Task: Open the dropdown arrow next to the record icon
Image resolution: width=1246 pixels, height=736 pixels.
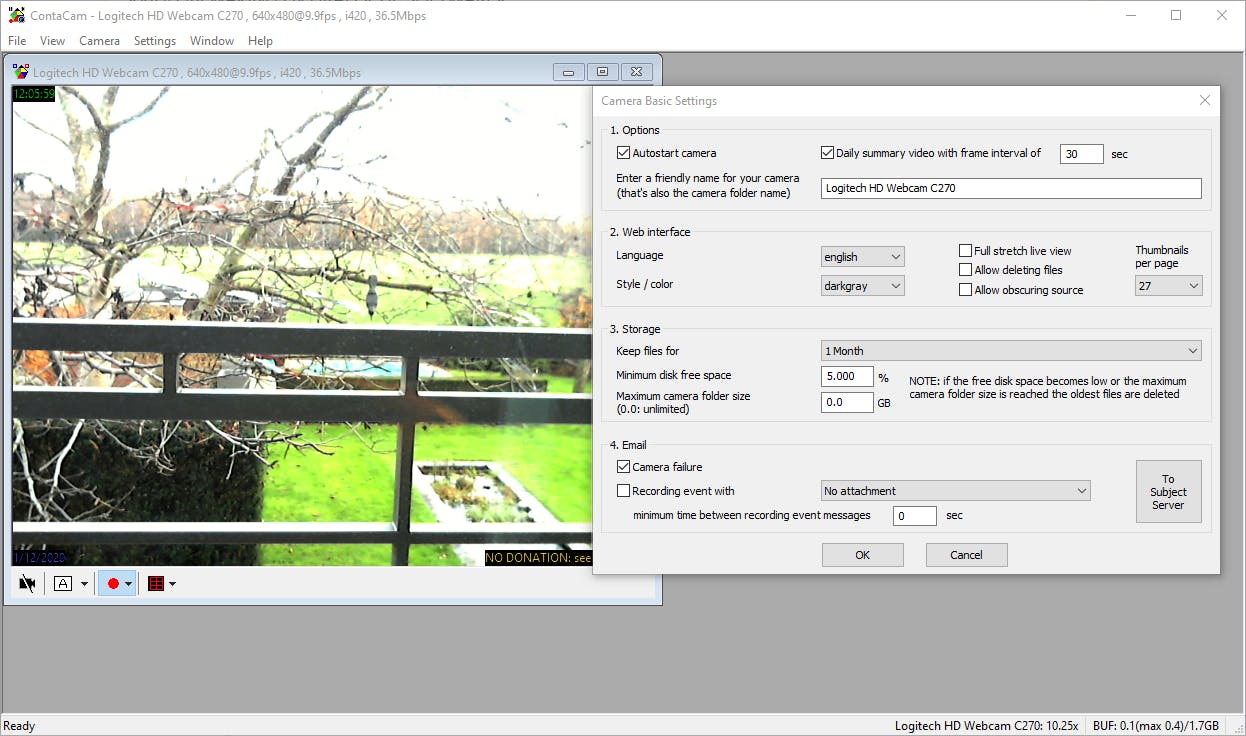Action: (x=129, y=584)
